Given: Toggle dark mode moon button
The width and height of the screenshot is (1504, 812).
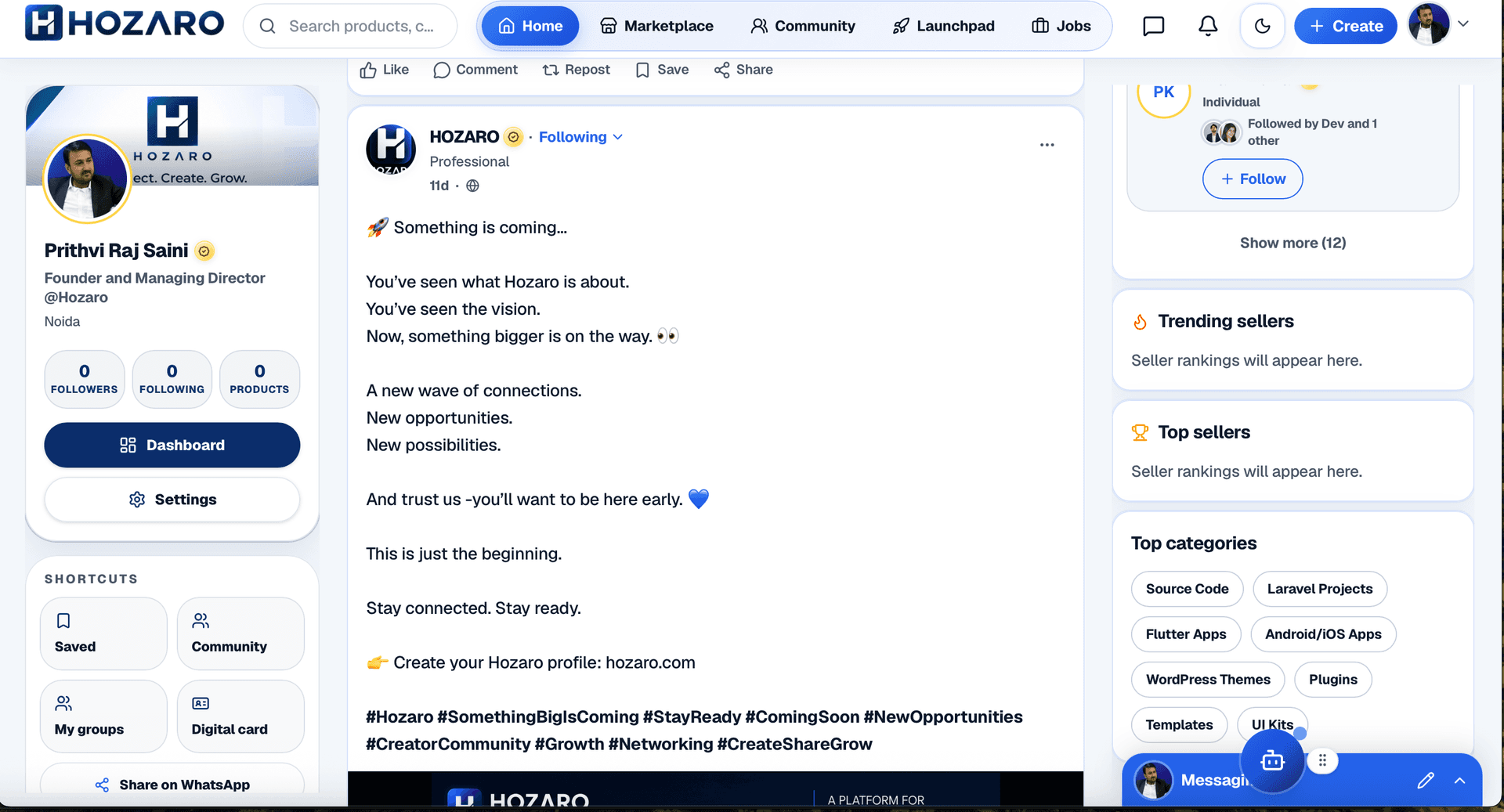Looking at the screenshot, I should click(1262, 26).
